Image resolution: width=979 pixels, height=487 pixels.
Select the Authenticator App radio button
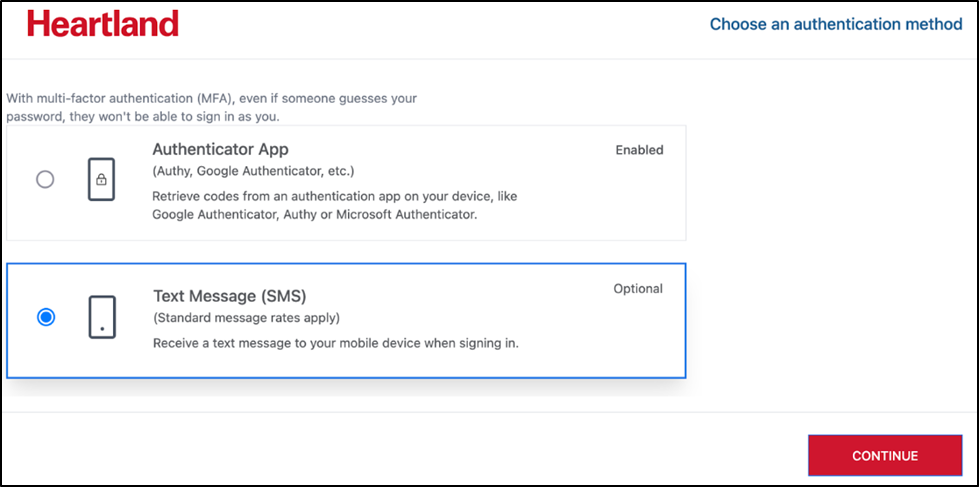coord(45,180)
